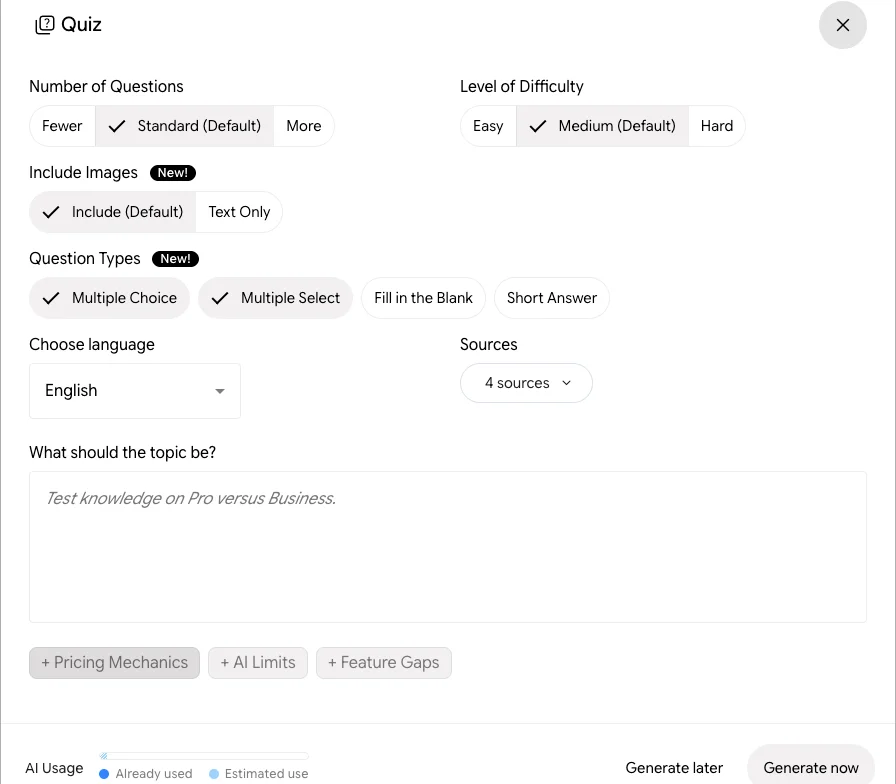Close the Quiz dialog
896x784 pixels.
(842, 25)
